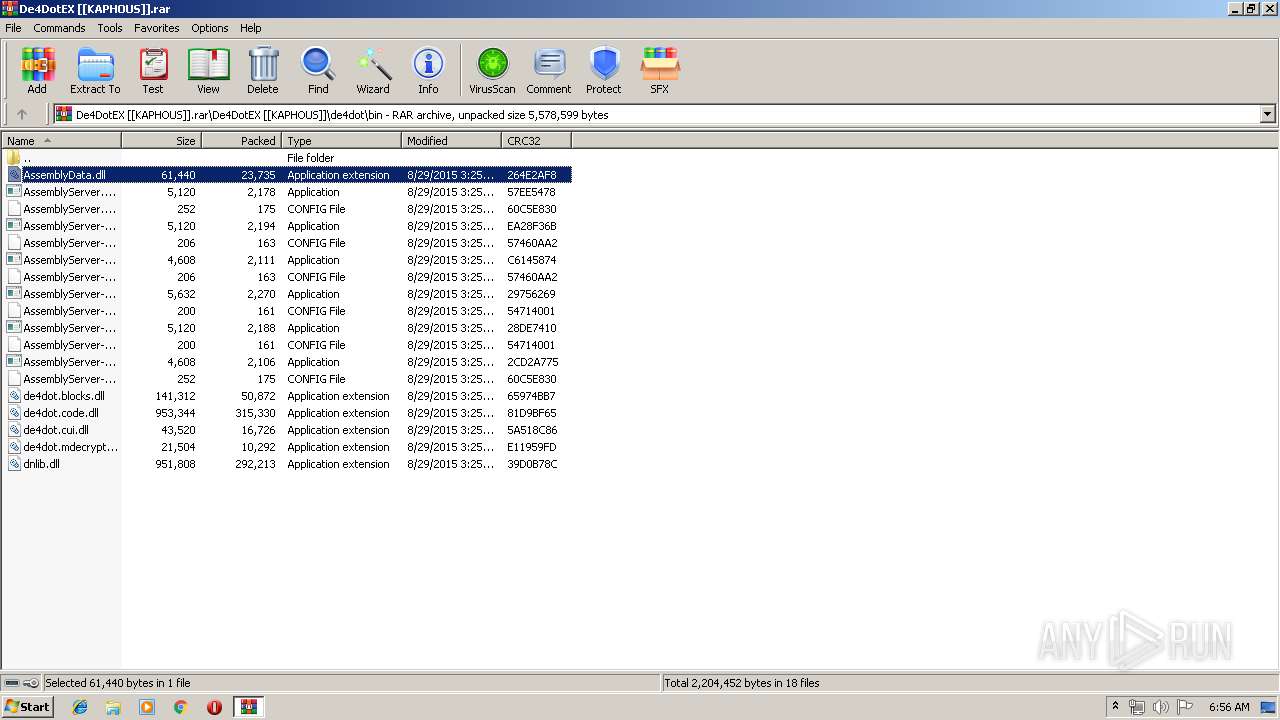Open the Favorites menu
1280x720 pixels.
[x=157, y=28]
